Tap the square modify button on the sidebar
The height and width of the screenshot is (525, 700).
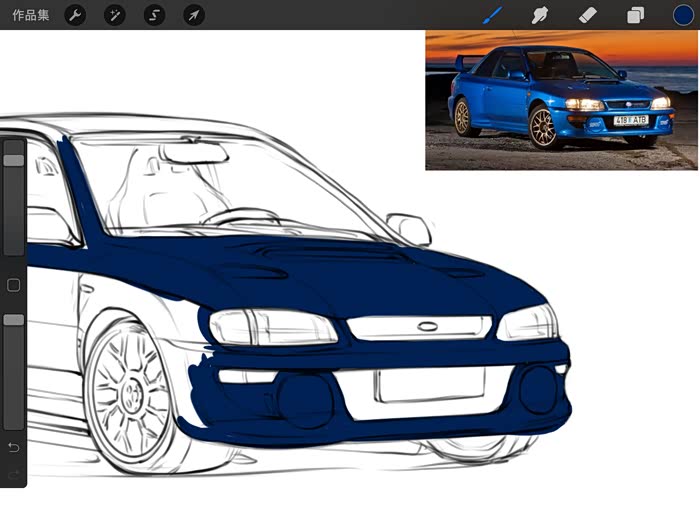tap(13, 285)
